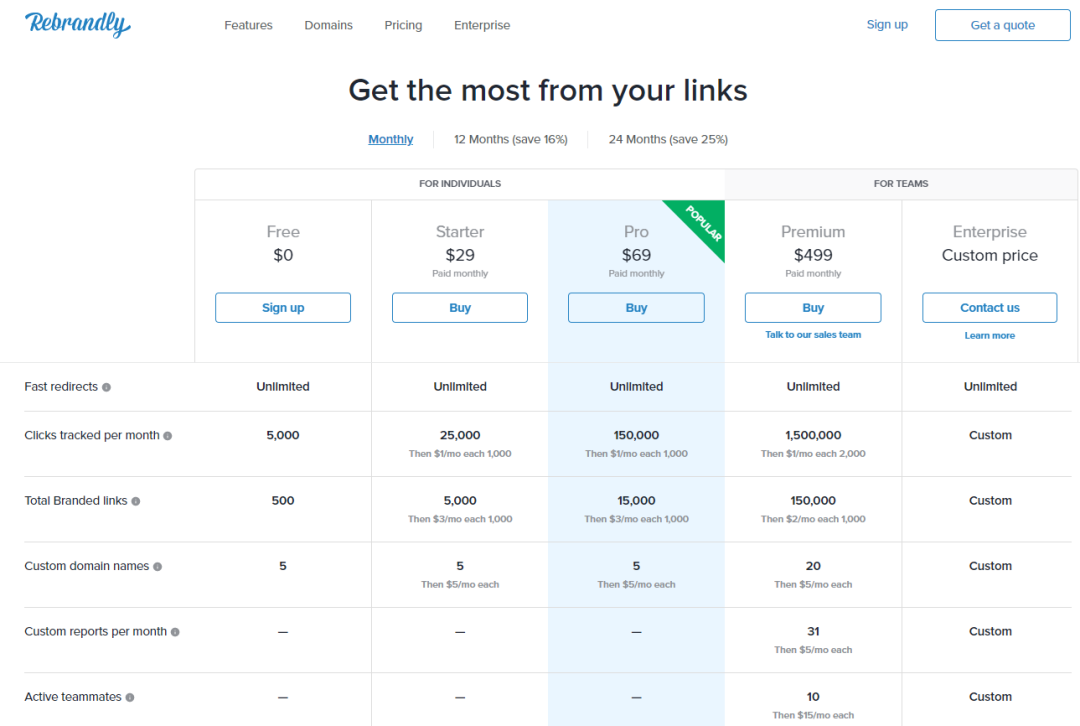Click the Premium plan title

[813, 231]
